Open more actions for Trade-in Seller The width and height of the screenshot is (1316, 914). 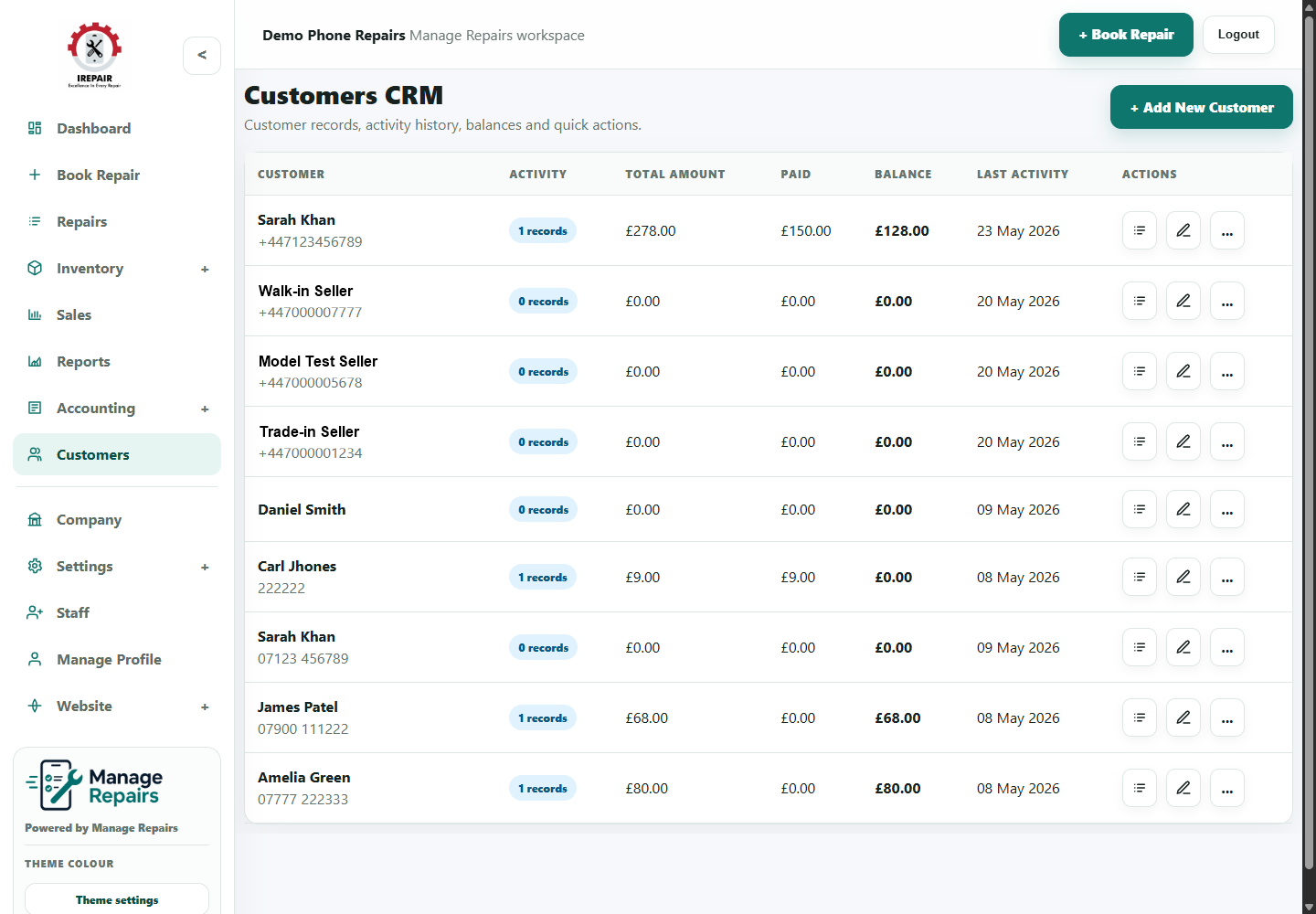[x=1227, y=441]
